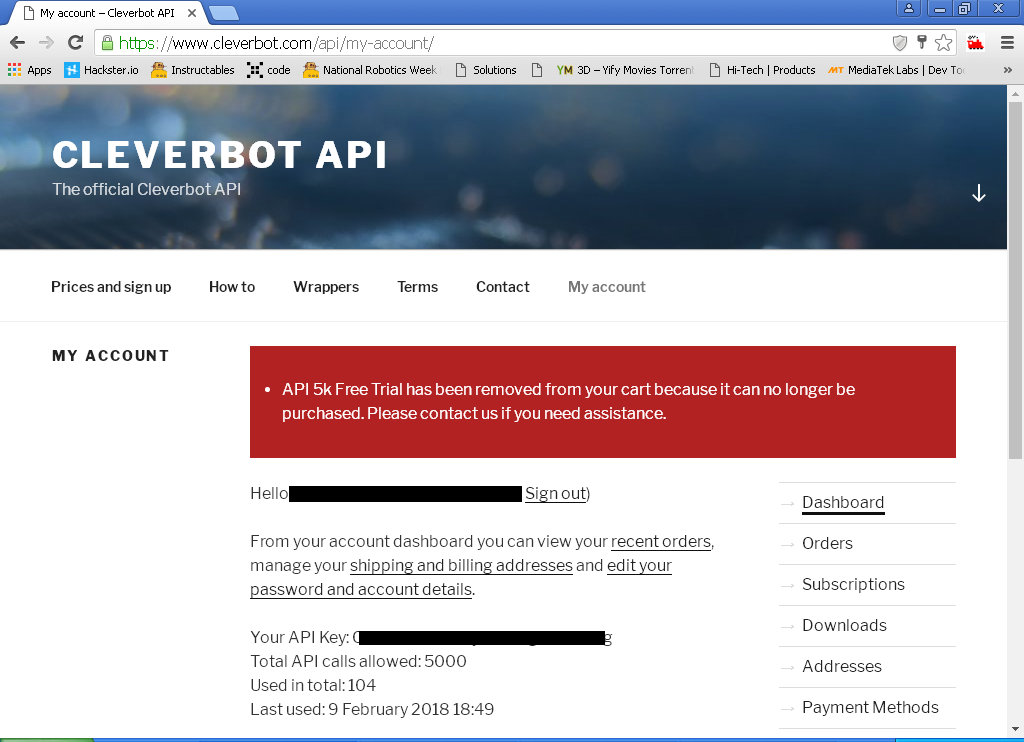The height and width of the screenshot is (742, 1024).
Task: Click the text 'Total API calls allowed: 5000'
Action: (359, 661)
